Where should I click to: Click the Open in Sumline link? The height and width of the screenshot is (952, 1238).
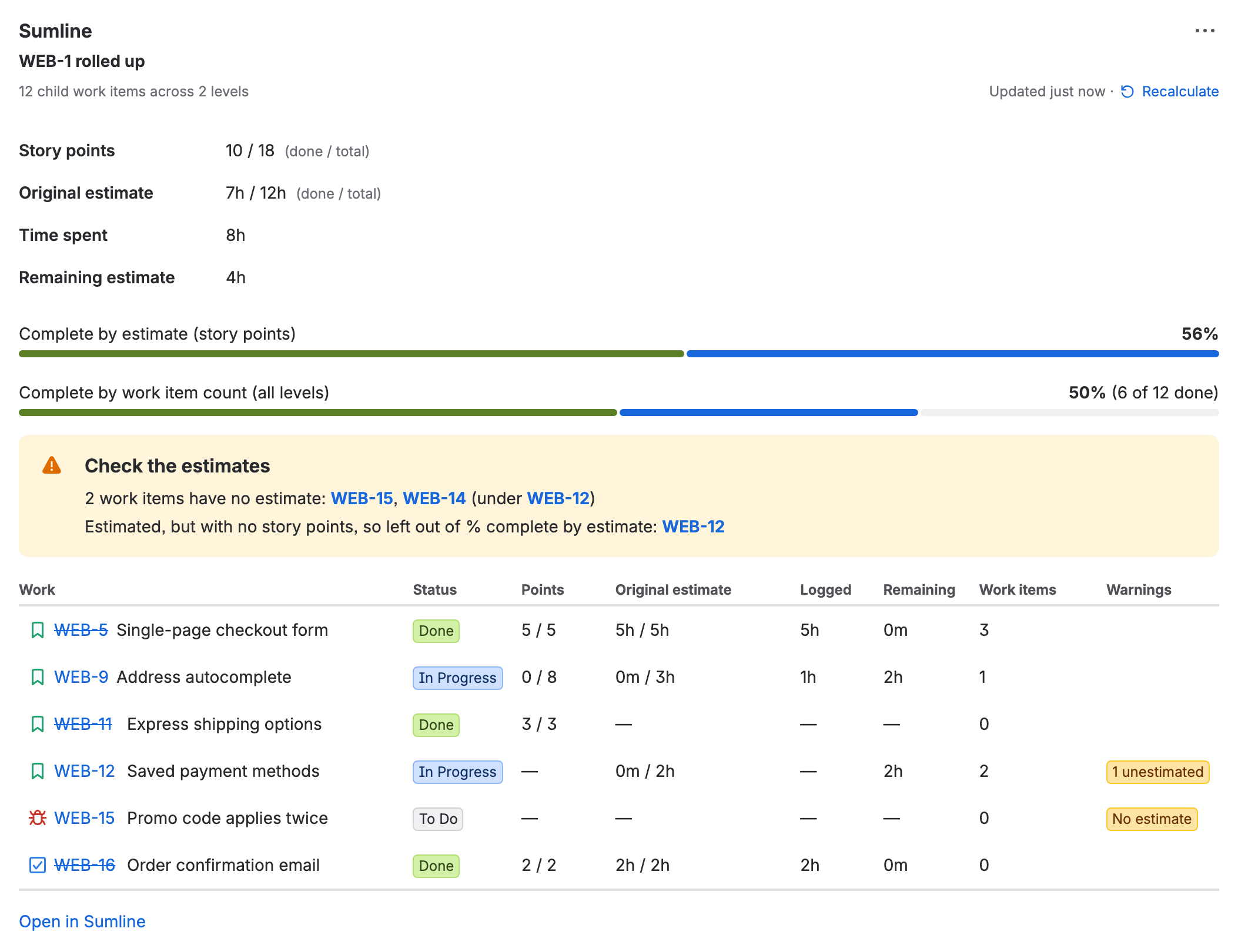(82, 921)
